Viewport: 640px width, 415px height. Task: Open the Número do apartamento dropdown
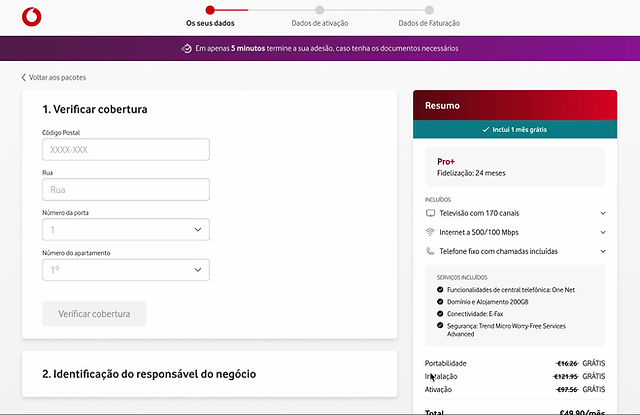126,270
